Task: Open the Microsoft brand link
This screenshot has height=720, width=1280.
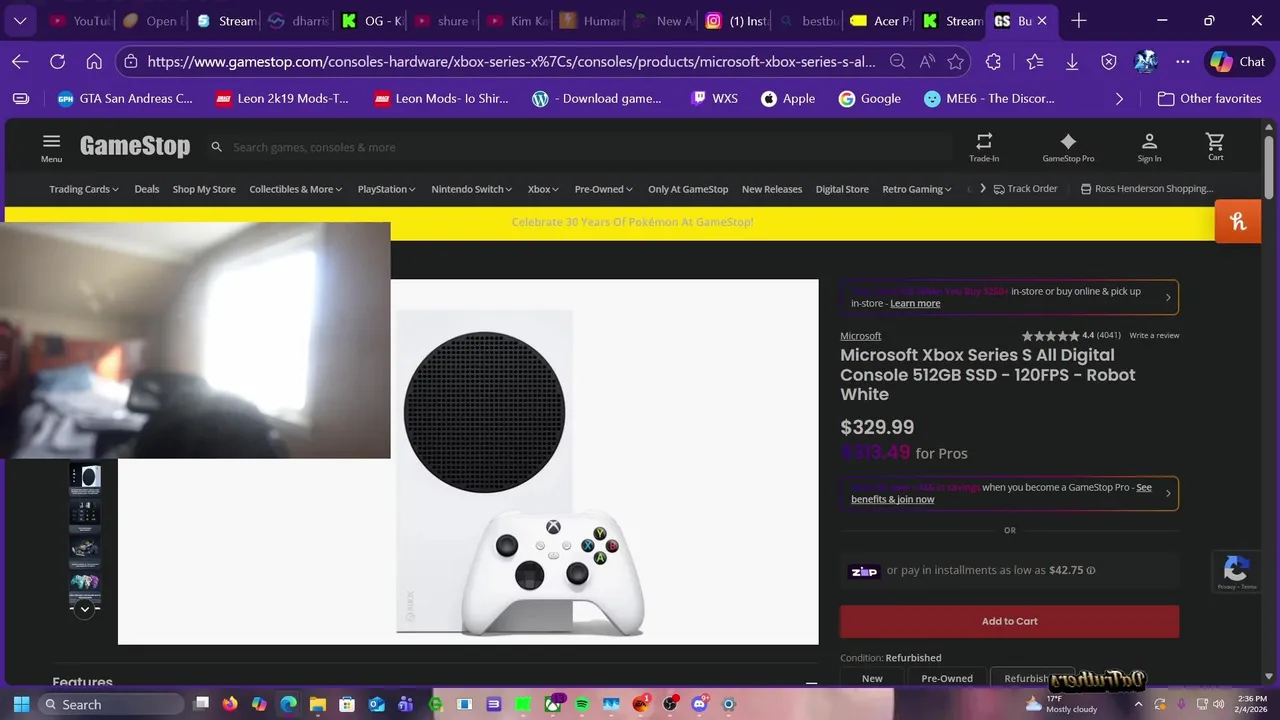Action: tap(861, 336)
